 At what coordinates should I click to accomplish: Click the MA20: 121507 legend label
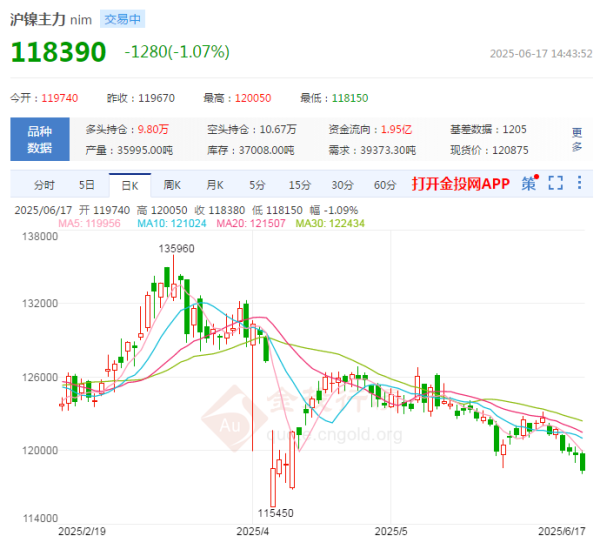(x=251, y=223)
